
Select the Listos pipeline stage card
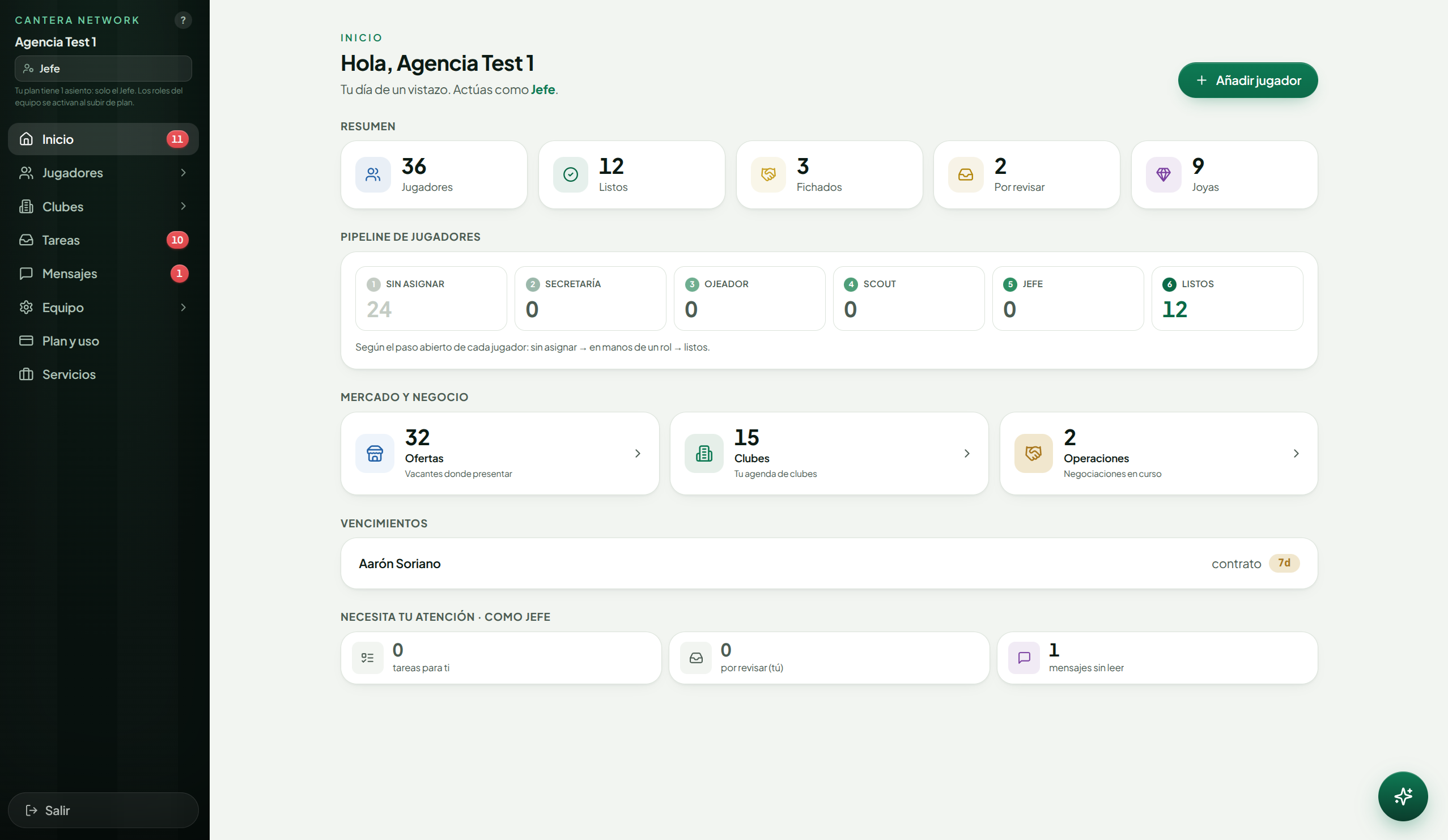(x=1227, y=299)
